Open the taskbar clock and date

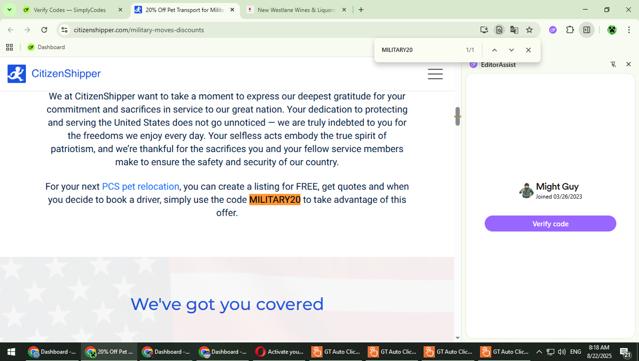click(x=599, y=352)
